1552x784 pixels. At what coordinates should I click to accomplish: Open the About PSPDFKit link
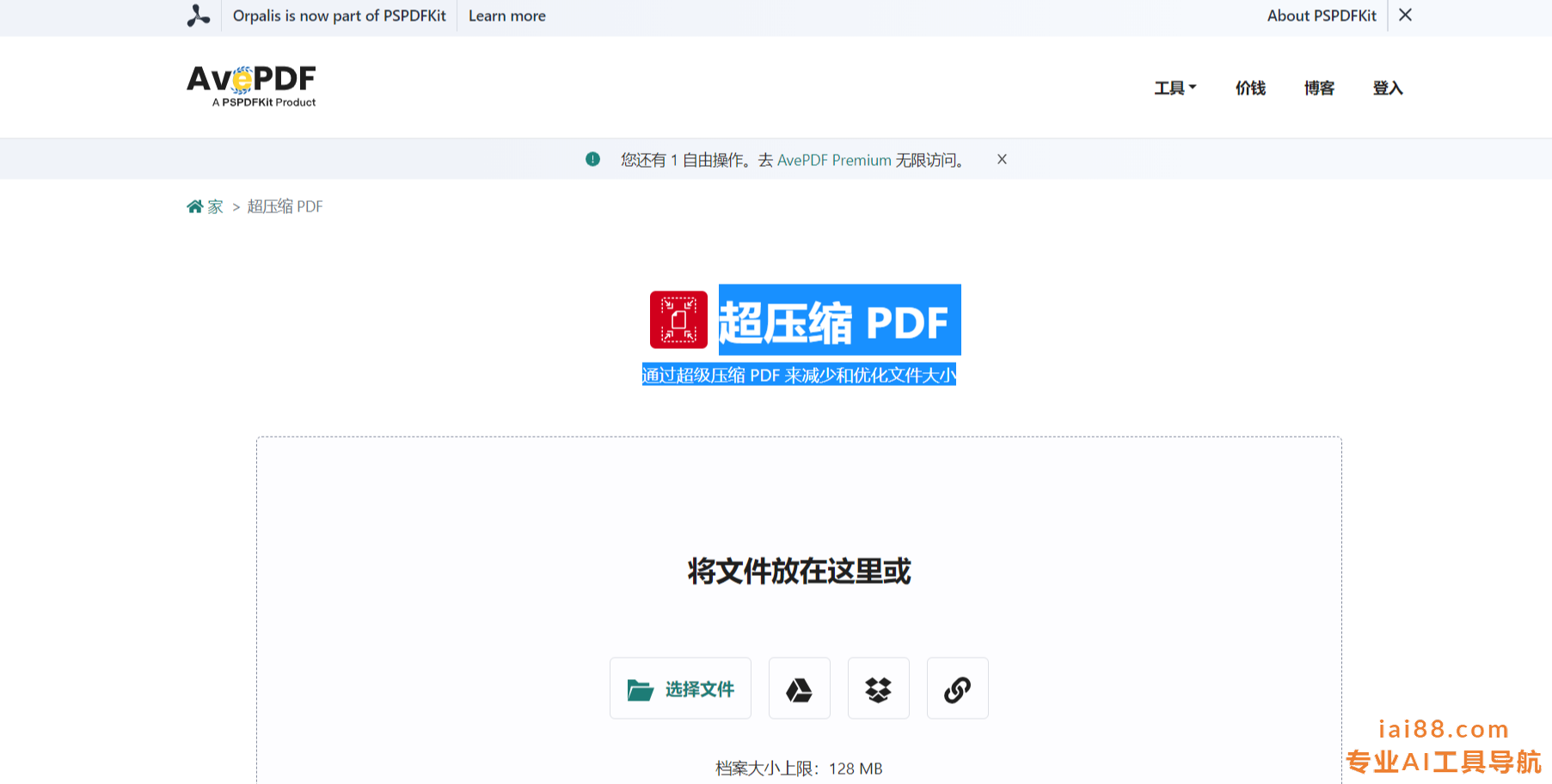pyautogui.click(x=1321, y=15)
